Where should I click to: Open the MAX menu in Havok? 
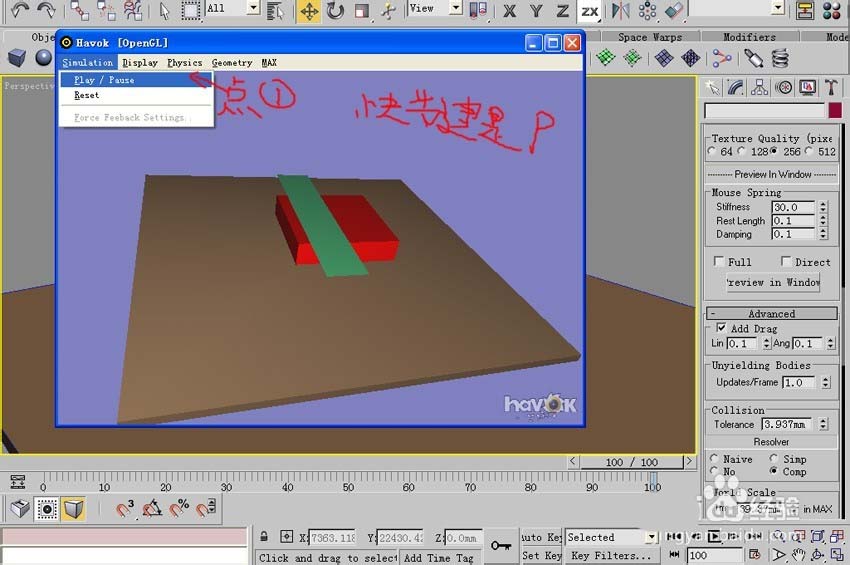coord(269,62)
